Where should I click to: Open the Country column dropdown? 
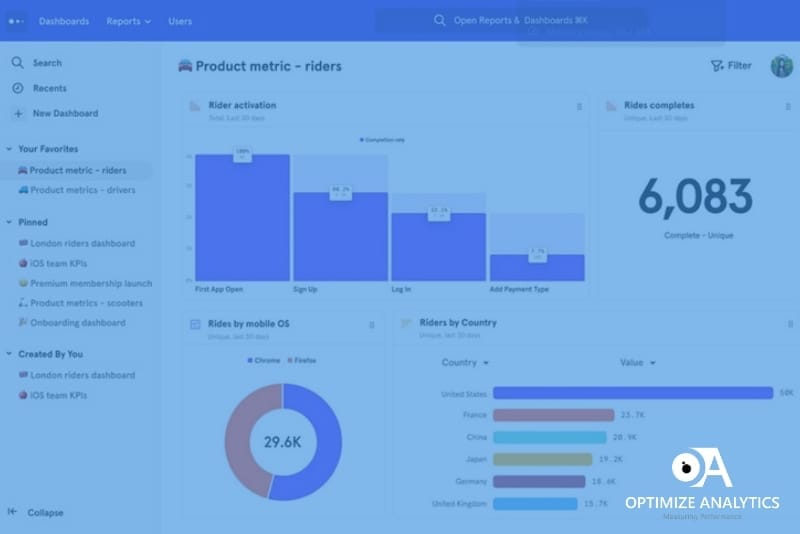[465, 363]
